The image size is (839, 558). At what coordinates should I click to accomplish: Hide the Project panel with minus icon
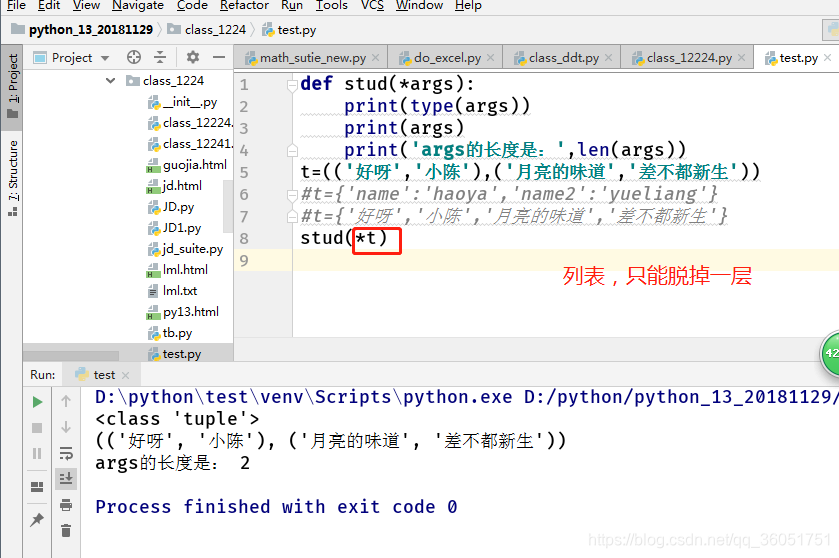pyautogui.click(x=219, y=57)
